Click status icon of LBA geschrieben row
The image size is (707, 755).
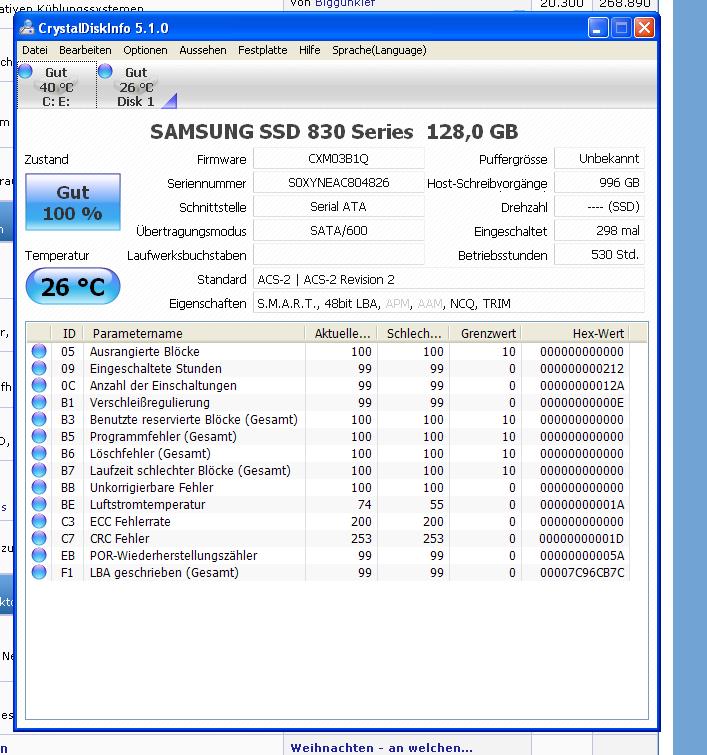point(39,572)
